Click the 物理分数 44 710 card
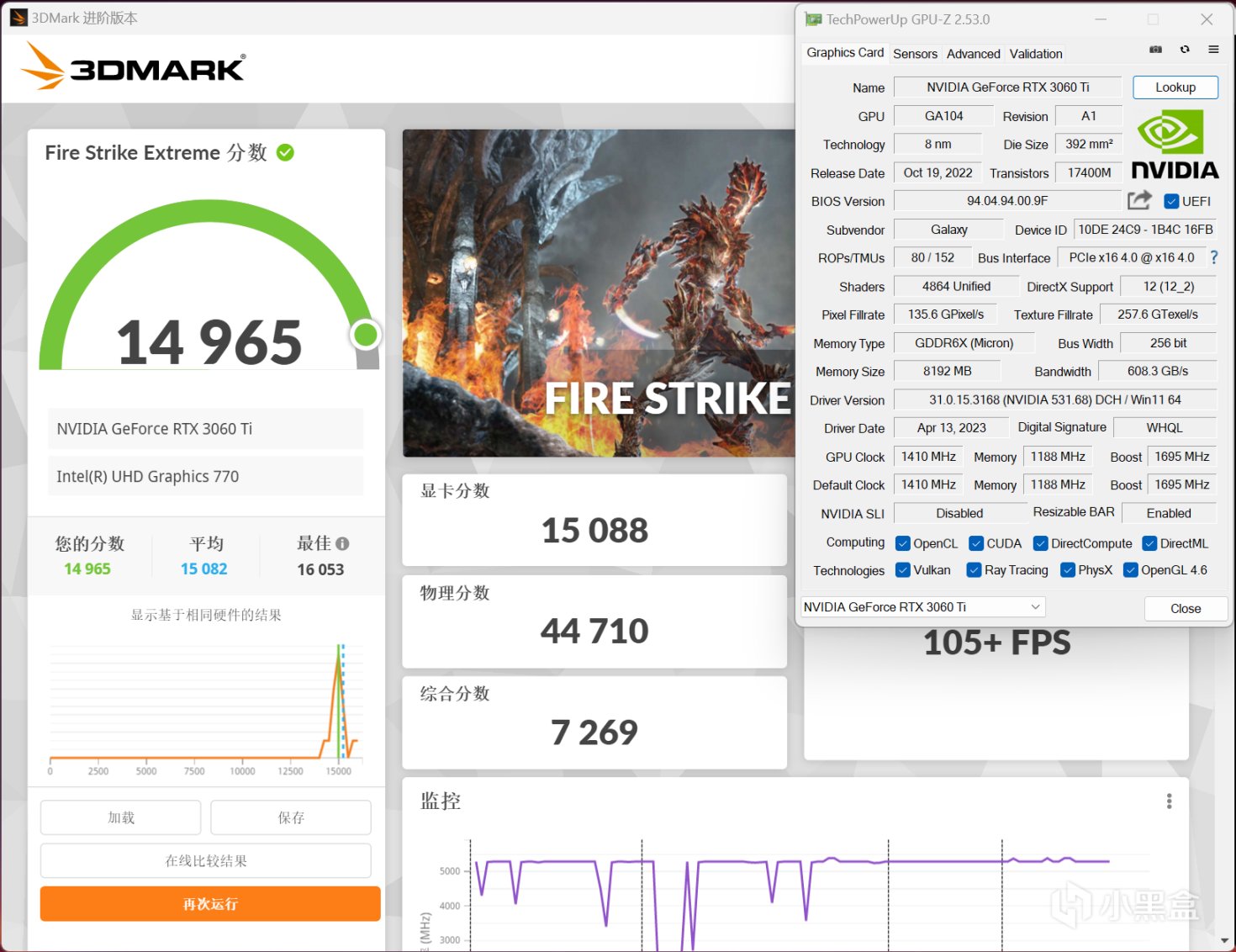The width and height of the screenshot is (1236, 952). pos(594,621)
